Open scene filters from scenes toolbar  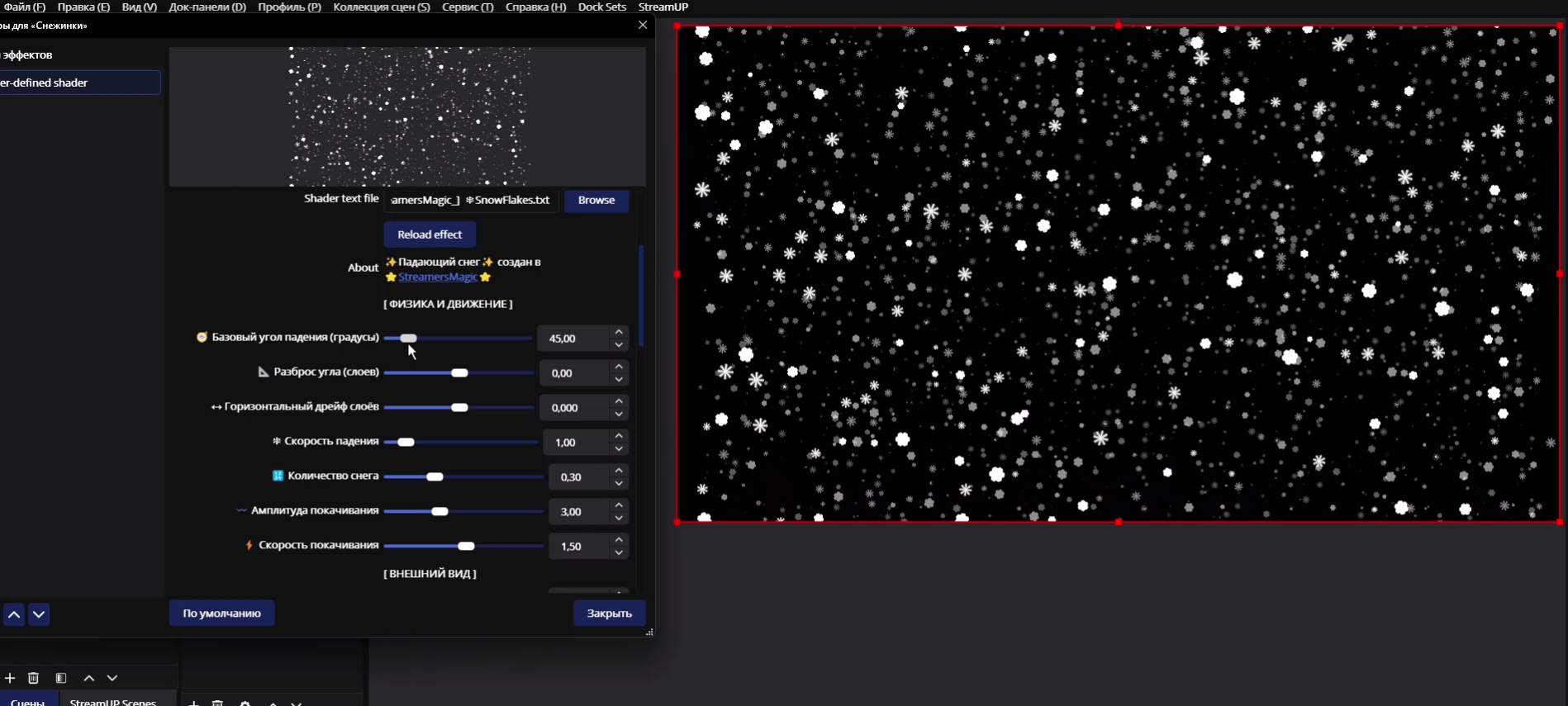pyautogui.click(x=61, y=678)
